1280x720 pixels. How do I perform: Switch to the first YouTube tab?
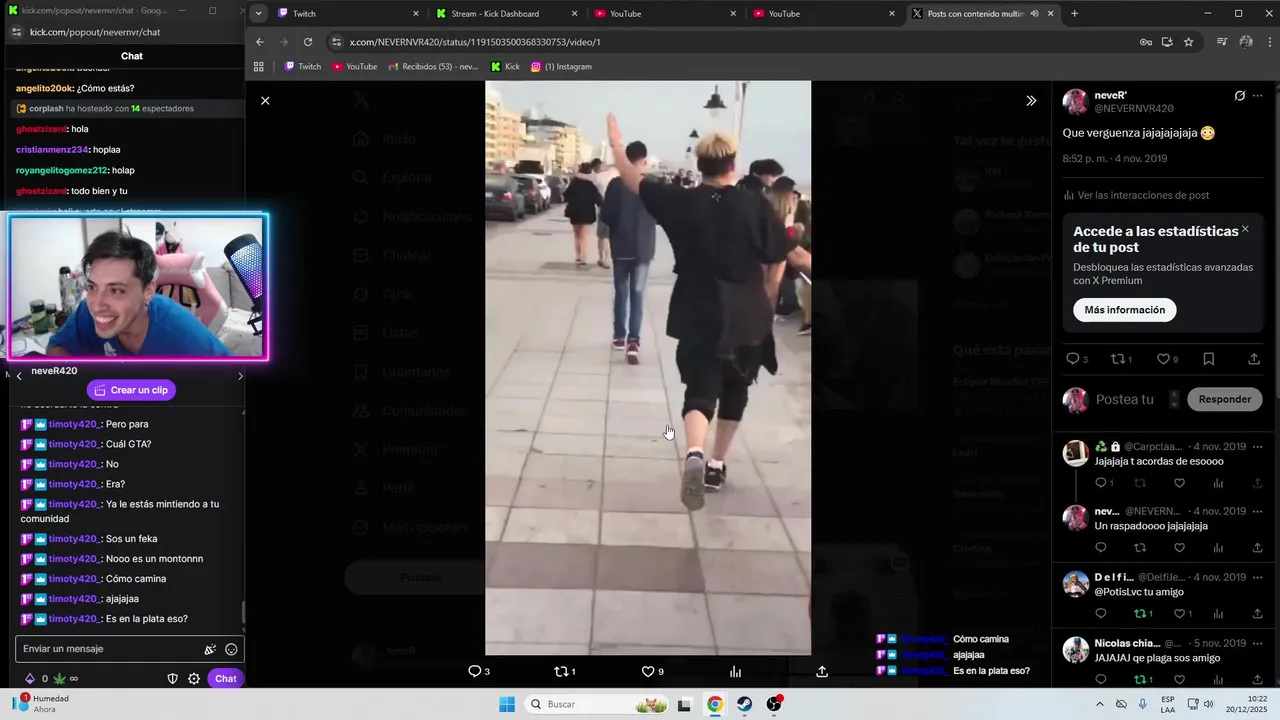pos(665,14)
